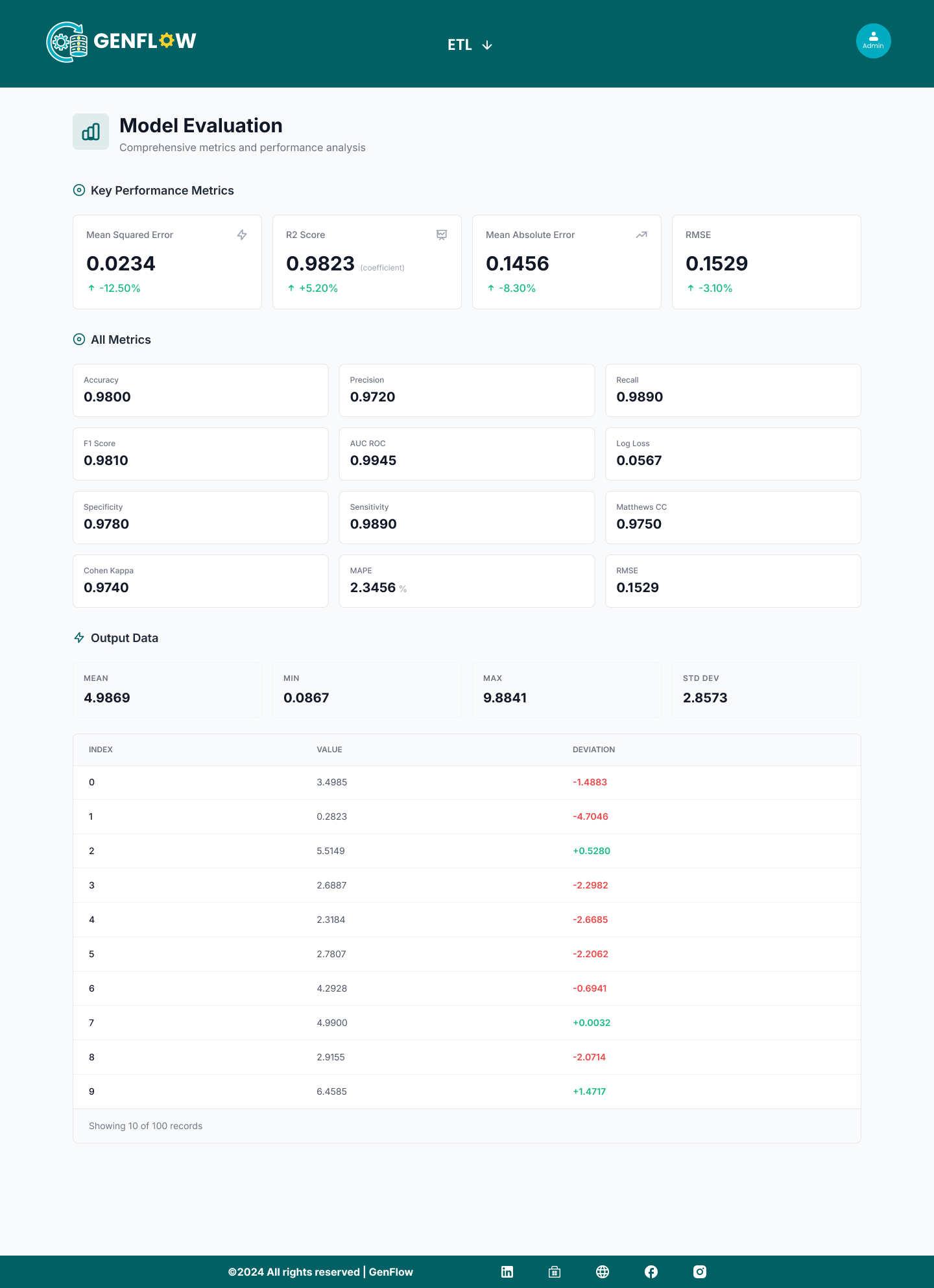The height and width of the screenshot is (1288, 934).
Task: Click the deviation +1.4717 in row 9
Action: click(589, 1091)
